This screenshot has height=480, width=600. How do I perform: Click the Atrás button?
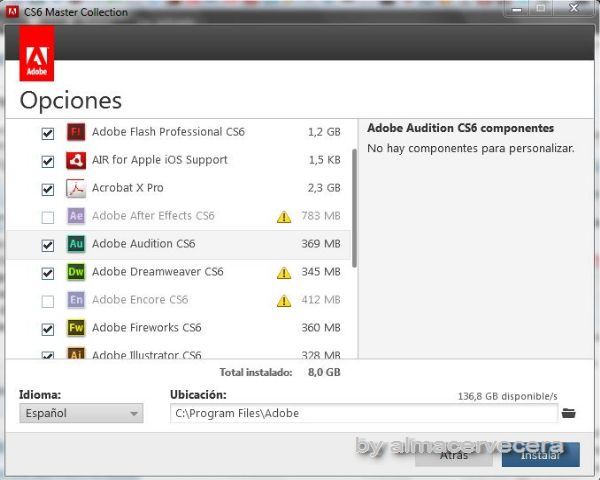[x=454, y=455]
